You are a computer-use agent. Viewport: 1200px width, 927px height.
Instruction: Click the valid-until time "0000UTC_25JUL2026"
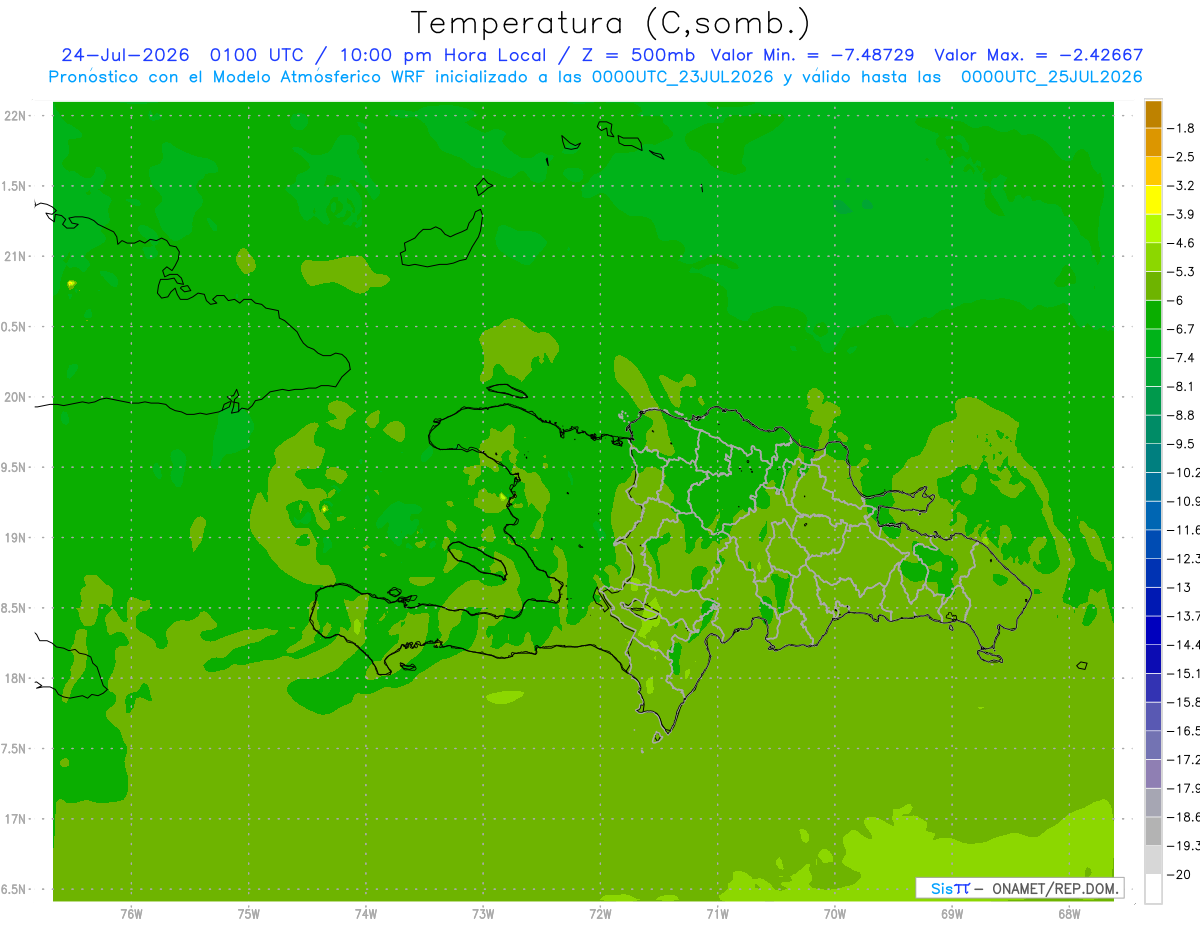point(1051,77)
